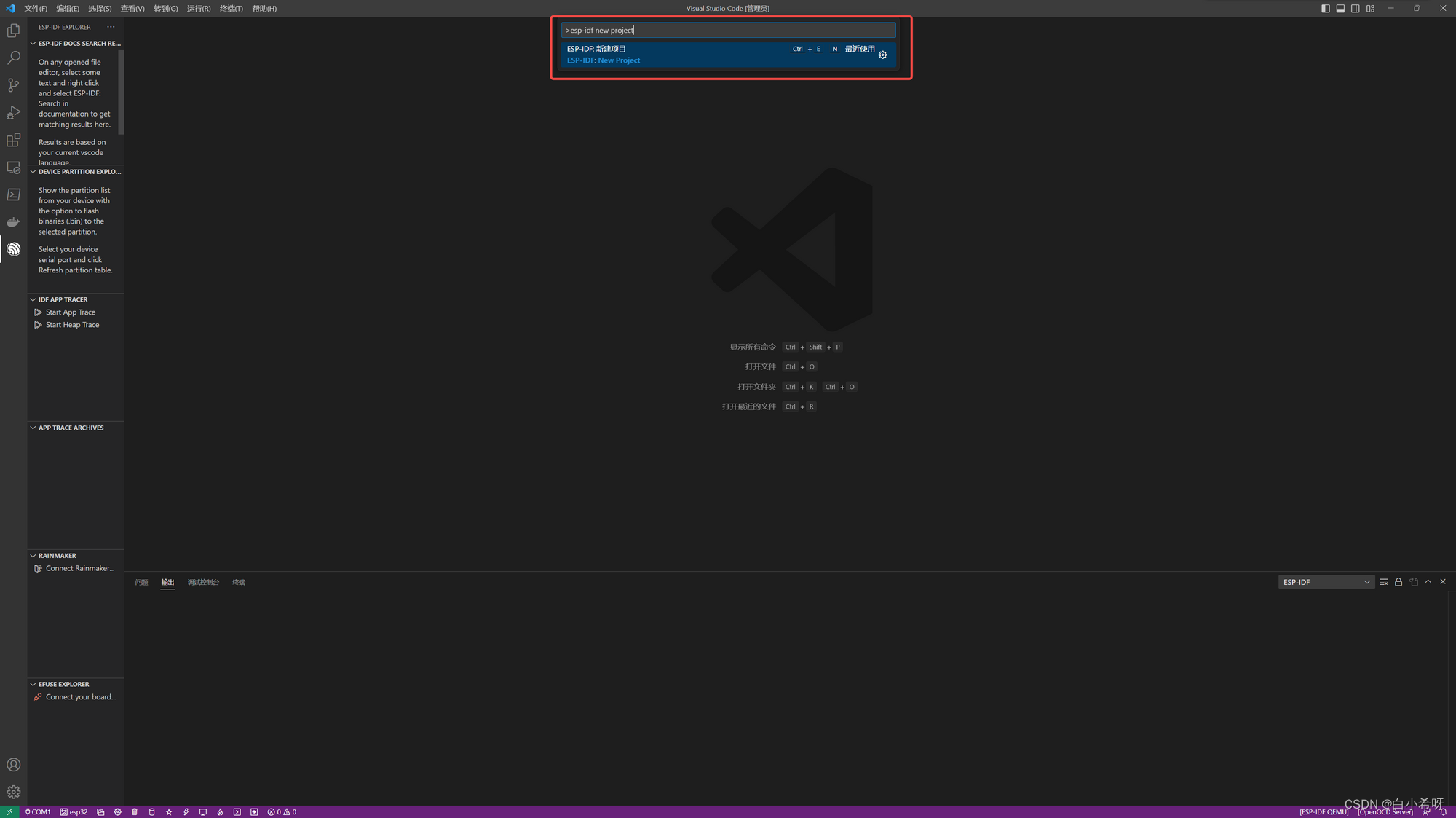Open the 运行(R) menu
This screenshot has height=818, width=1456.
(x=199, y=9)
